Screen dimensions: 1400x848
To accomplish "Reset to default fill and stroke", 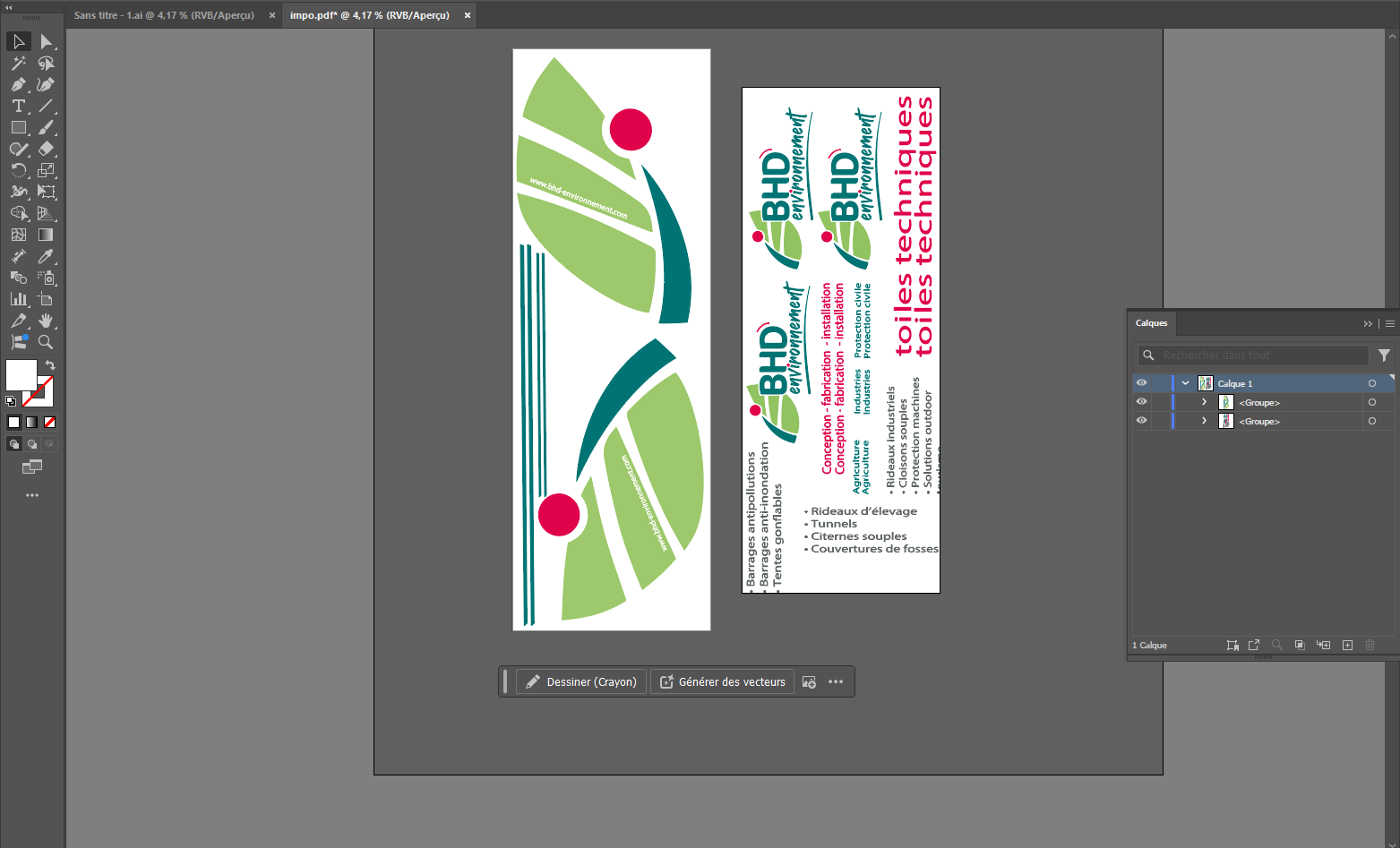I will (x=11, y=401).
